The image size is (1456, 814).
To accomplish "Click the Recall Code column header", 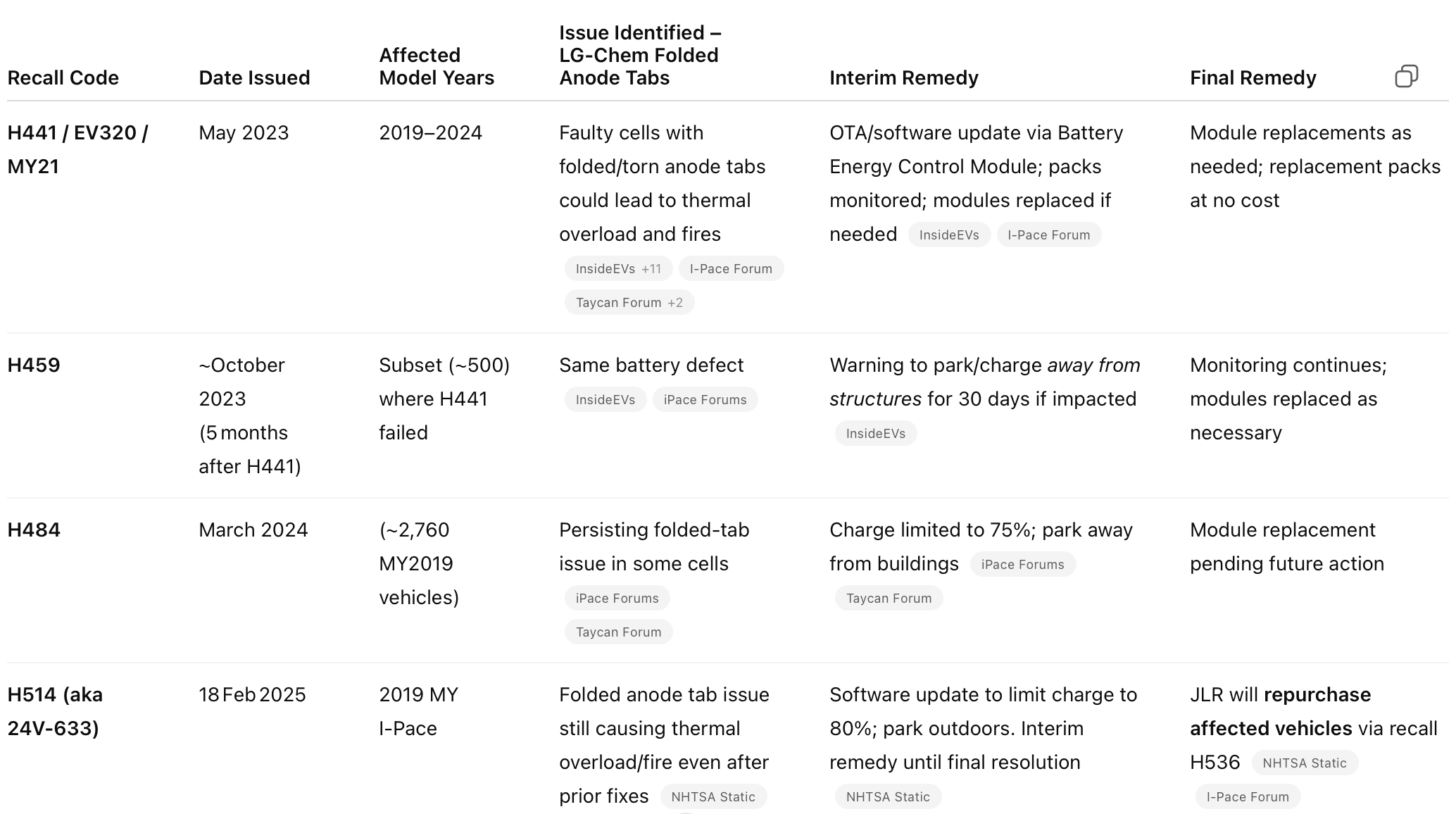I will [63, 77].
